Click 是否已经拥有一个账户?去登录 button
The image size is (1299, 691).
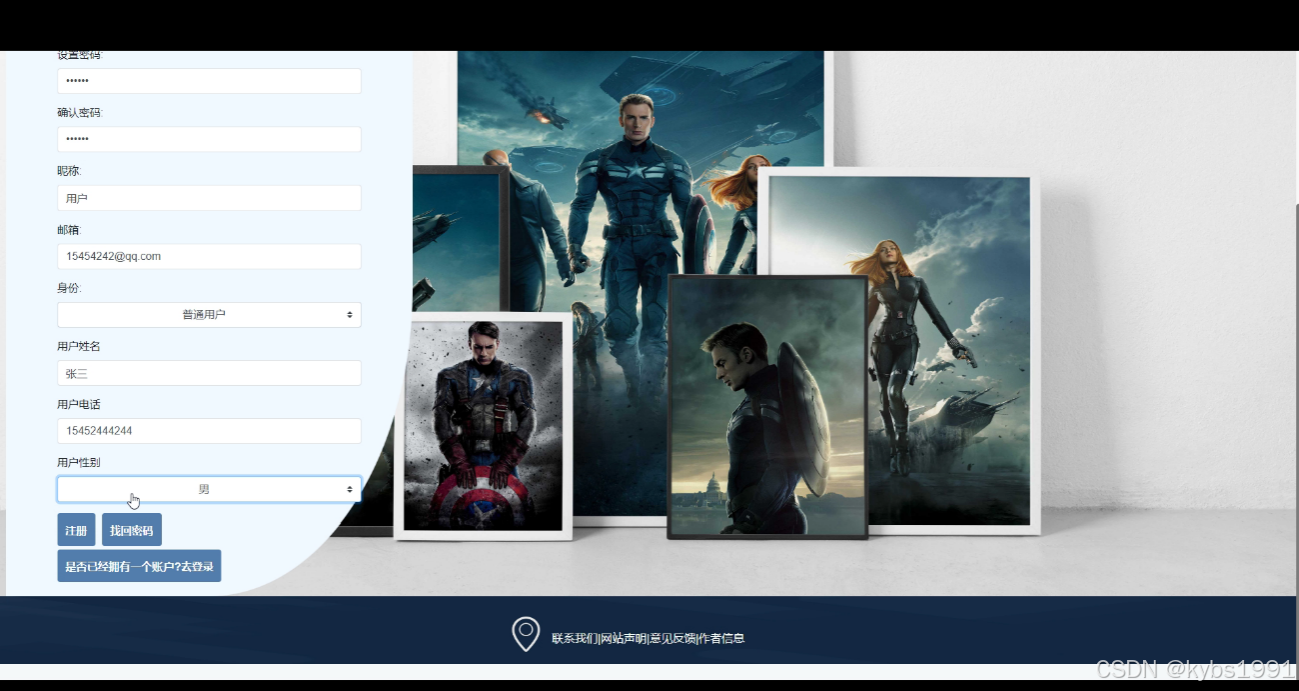tap(139, 566)
